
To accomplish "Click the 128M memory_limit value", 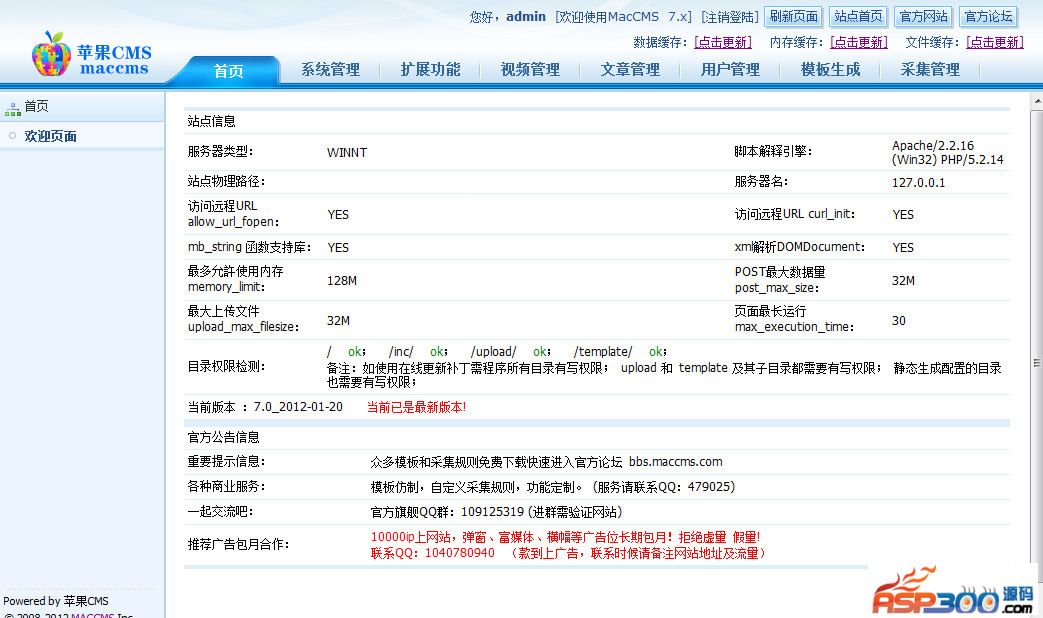I will [x=342, y=281].
